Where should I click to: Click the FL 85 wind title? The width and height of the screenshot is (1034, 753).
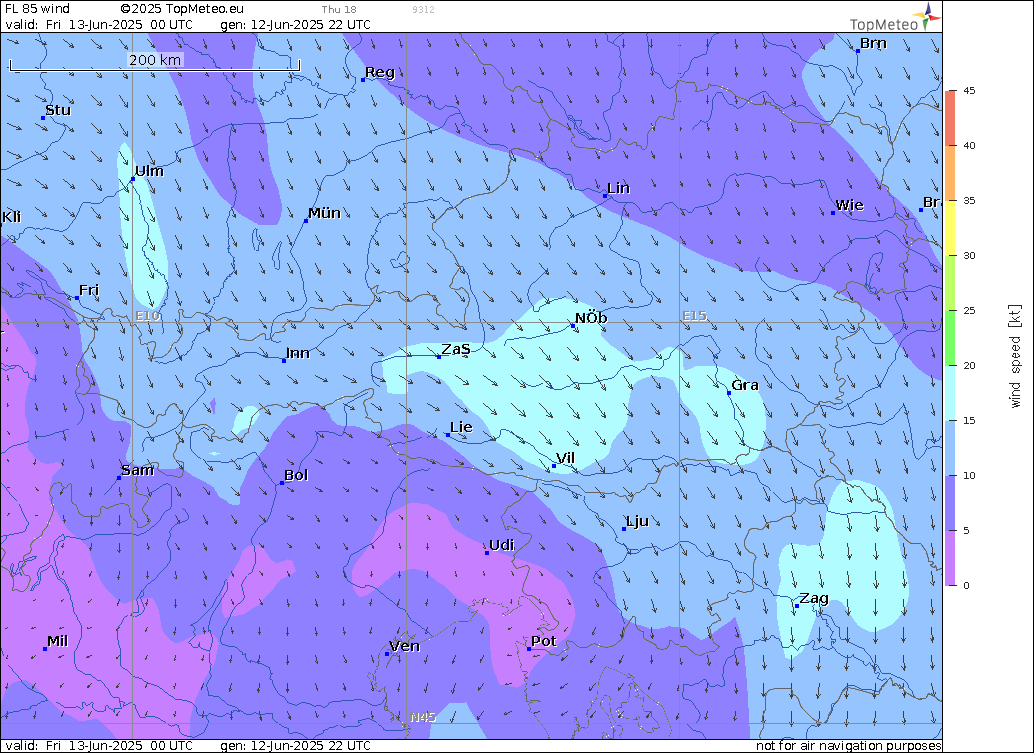[37, 9]
